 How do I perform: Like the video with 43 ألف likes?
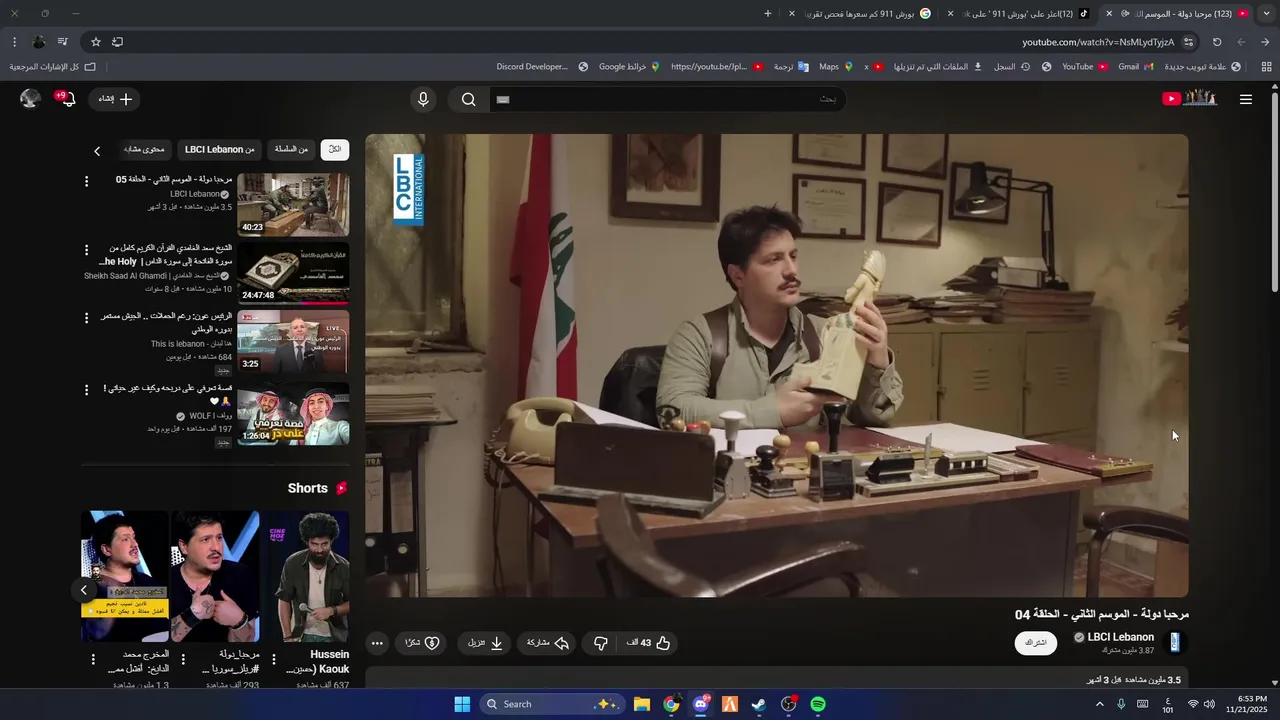pyautogui.click(x=648, y=643)
